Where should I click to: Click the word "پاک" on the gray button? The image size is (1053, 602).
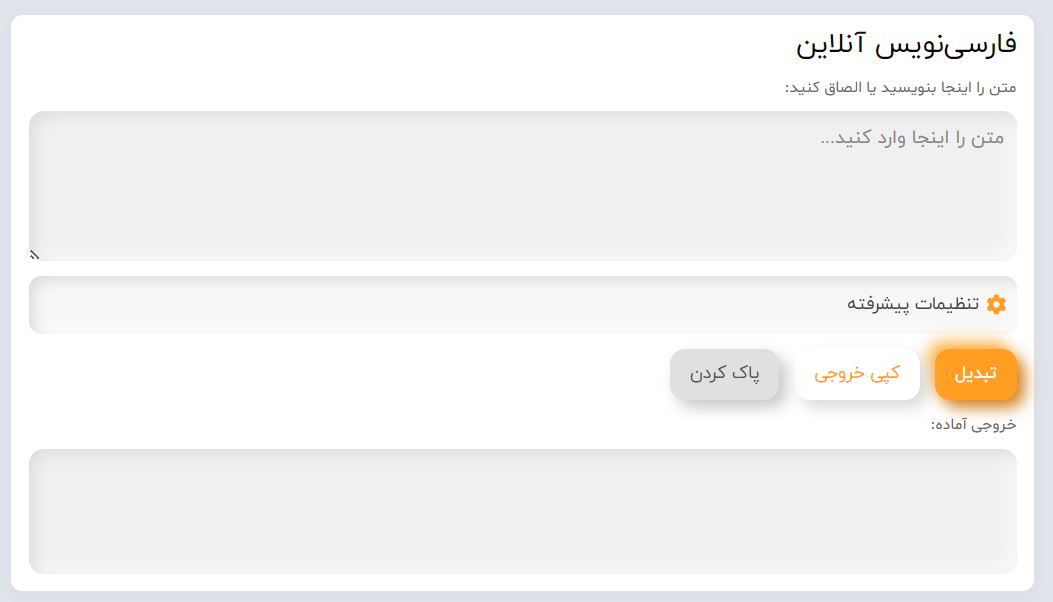tap(748, 374)
